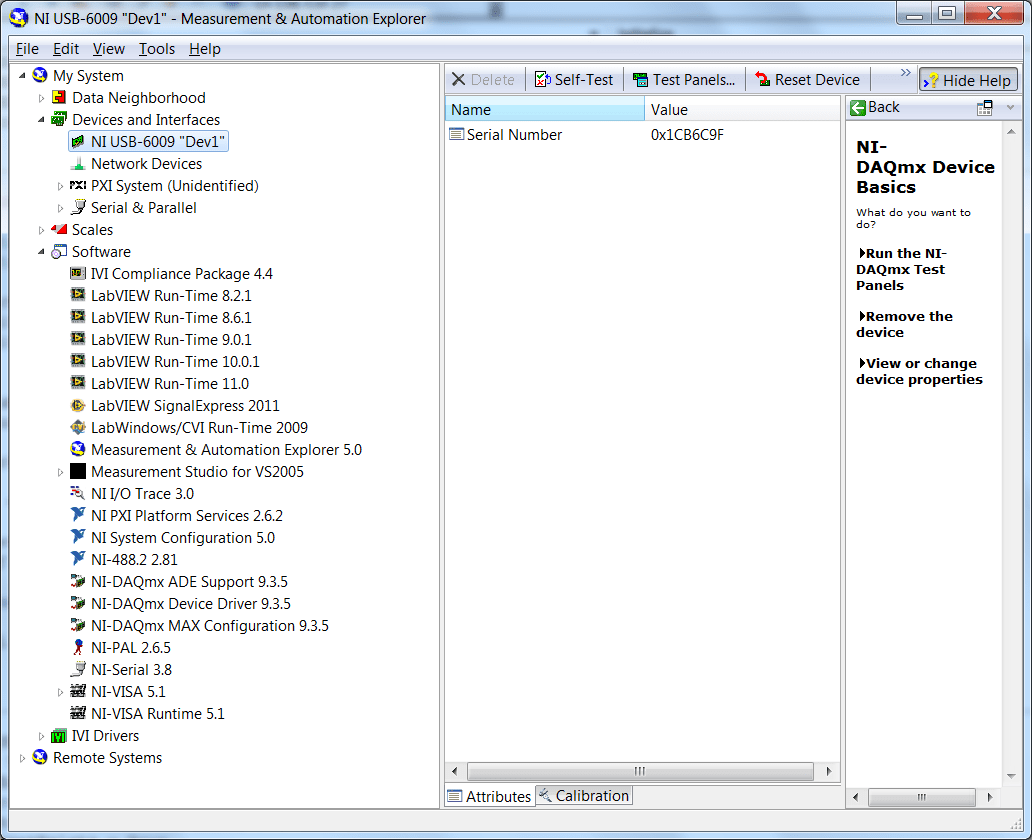Switch to the Calibration tab
This screenshot has height=840, width=1032.
point(584,796)
